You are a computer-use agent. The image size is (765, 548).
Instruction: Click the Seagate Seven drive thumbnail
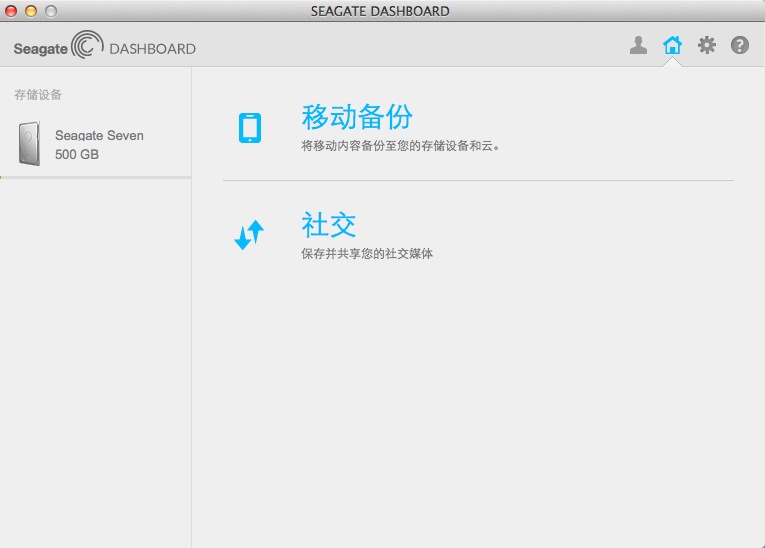(x=29, y=144)
